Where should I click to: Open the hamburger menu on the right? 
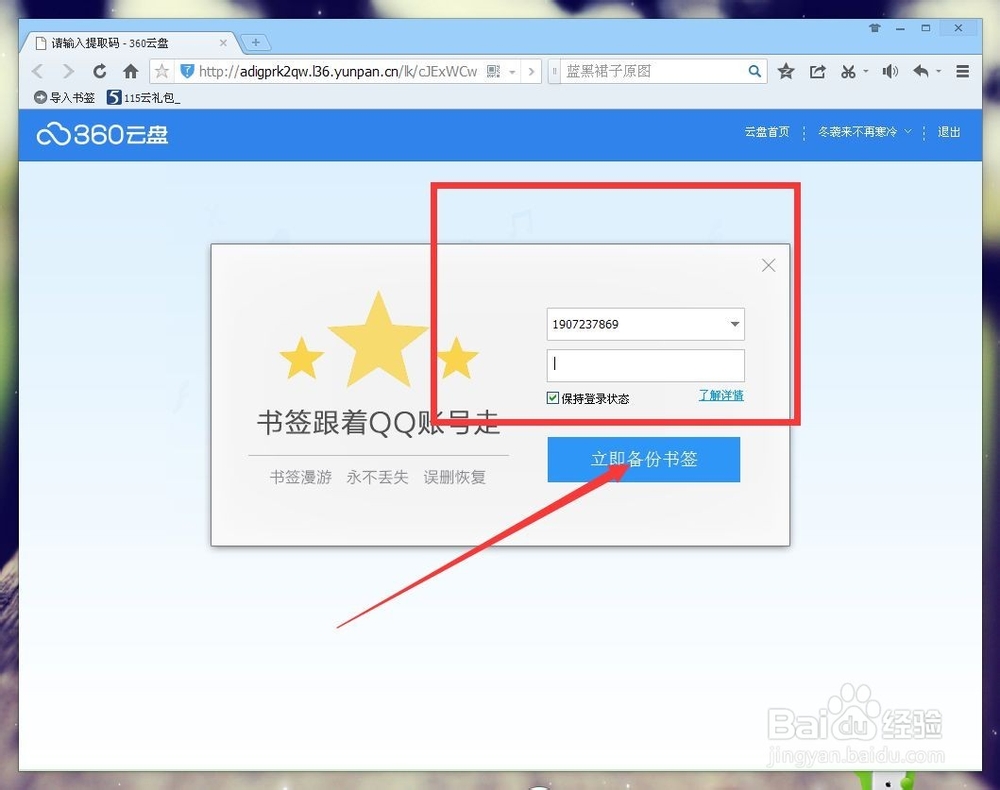tap(962, 71)
